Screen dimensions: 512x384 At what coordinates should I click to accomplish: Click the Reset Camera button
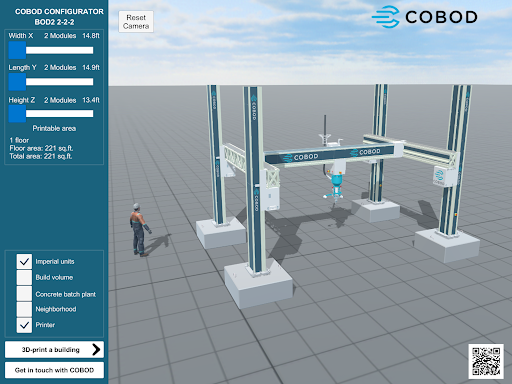pyautogui.click(x=136, y=22)
